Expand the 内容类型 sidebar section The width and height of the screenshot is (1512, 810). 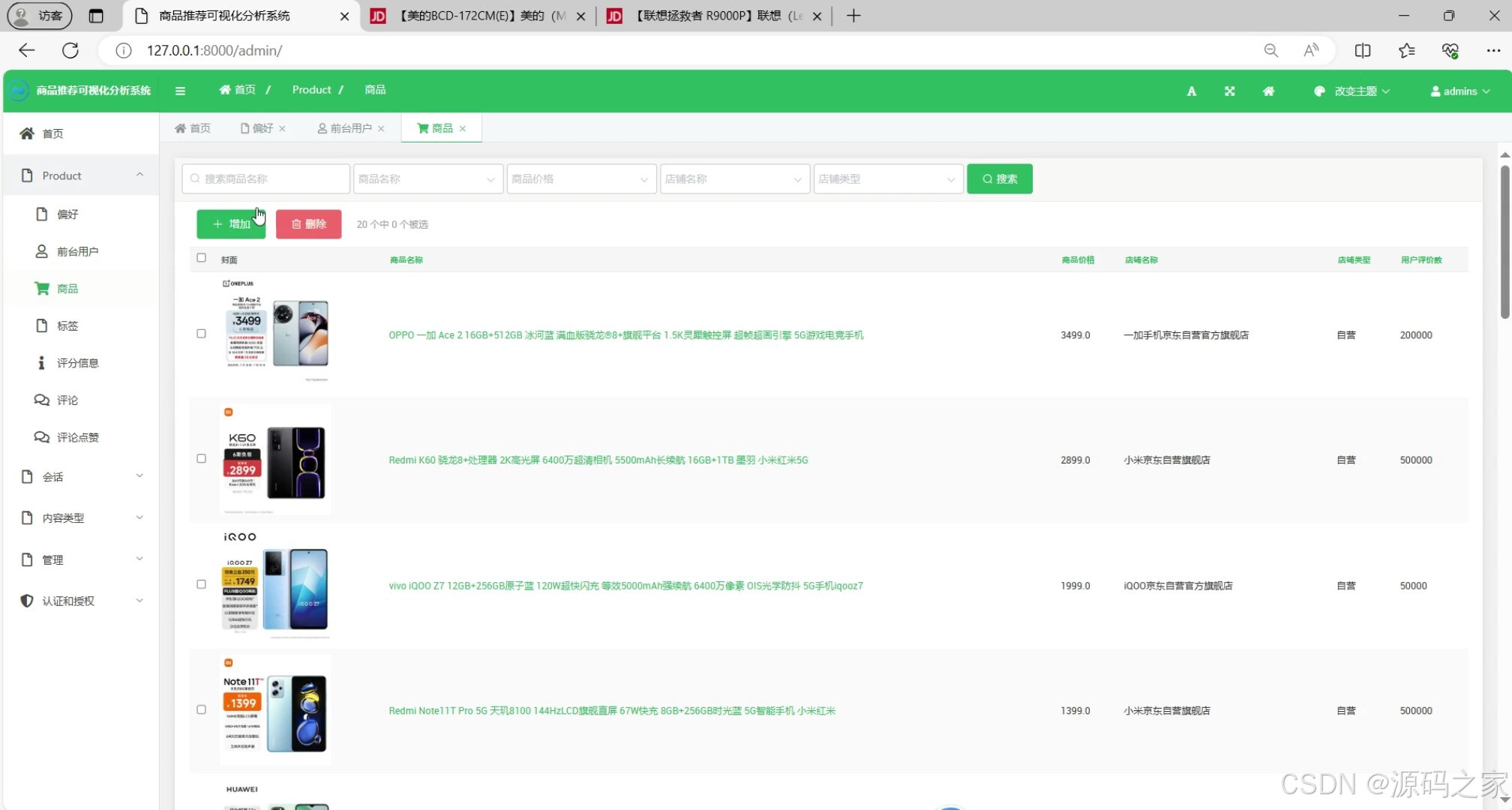[81, 518]
